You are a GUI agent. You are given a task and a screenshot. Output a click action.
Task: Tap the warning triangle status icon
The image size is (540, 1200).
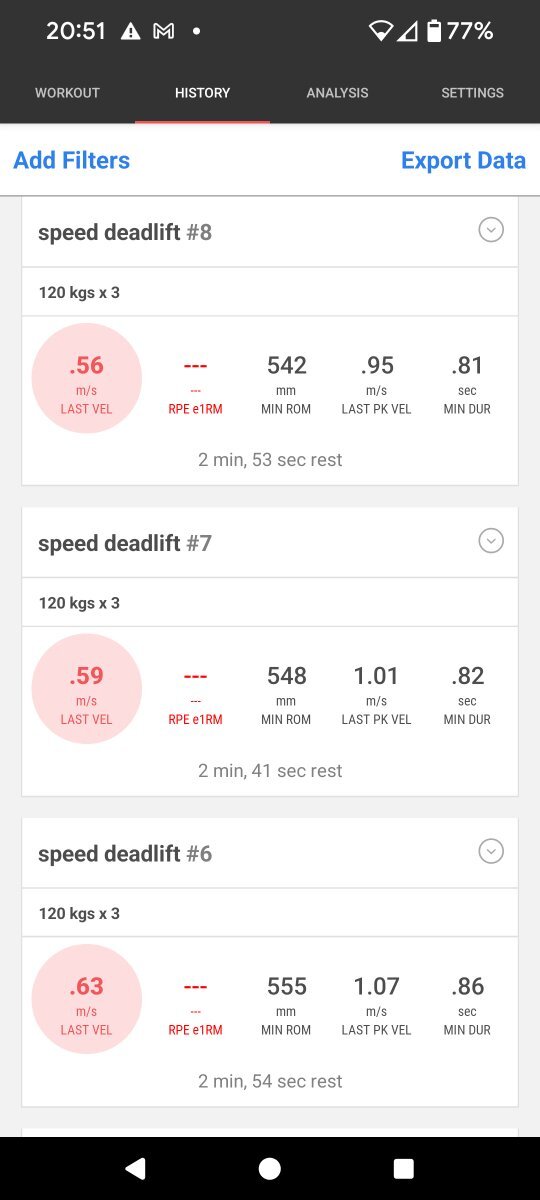click(131, 32)
